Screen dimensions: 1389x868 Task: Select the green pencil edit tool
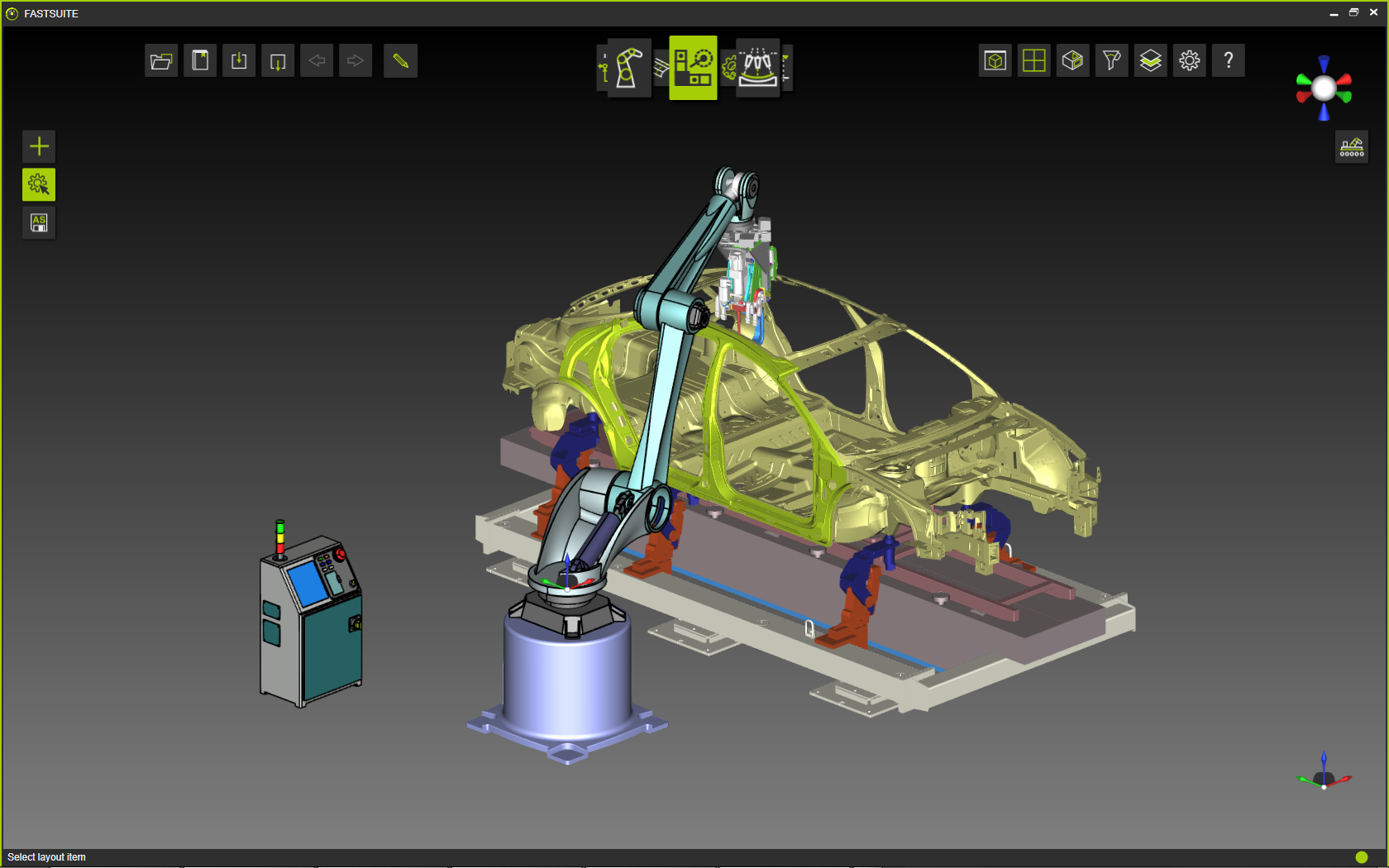click(400, 61)
